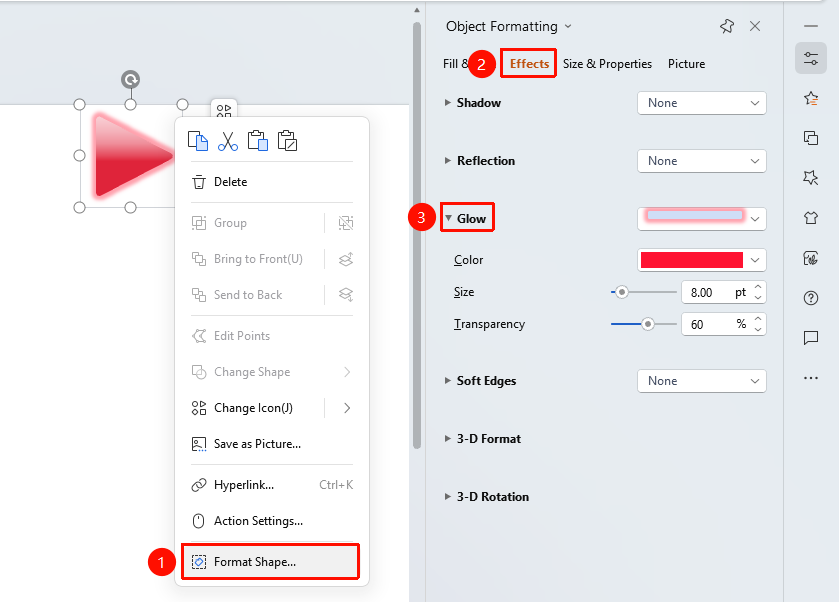Select Save as Picture menu entry
The image size is (839, 602).
pos(272,444)
